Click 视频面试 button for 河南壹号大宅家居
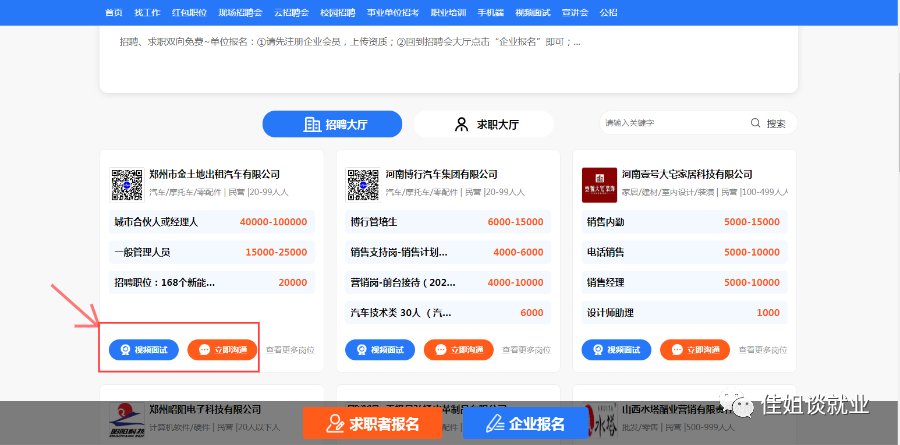Image resolution: width=900 pixels, height=445 pixels. click(617, 350)
